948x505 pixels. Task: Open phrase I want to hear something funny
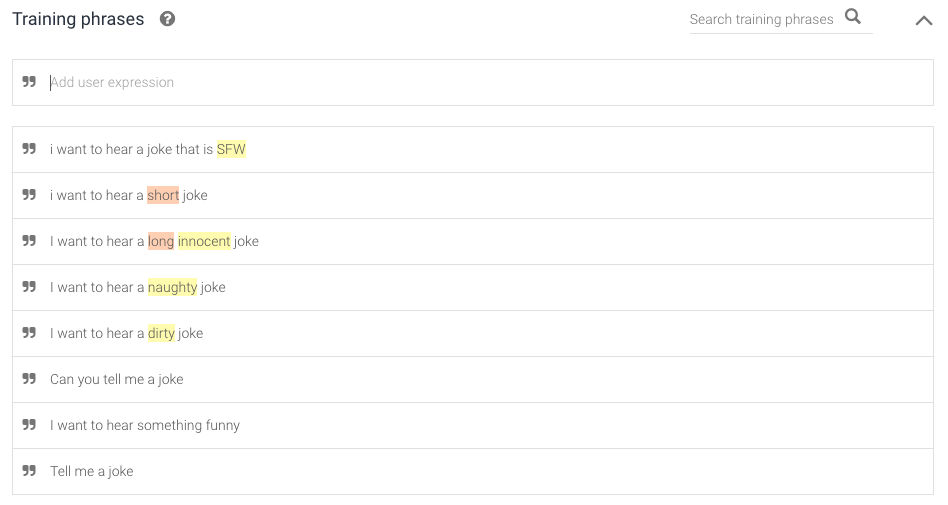pyautogui.click(x=473, y=425)
